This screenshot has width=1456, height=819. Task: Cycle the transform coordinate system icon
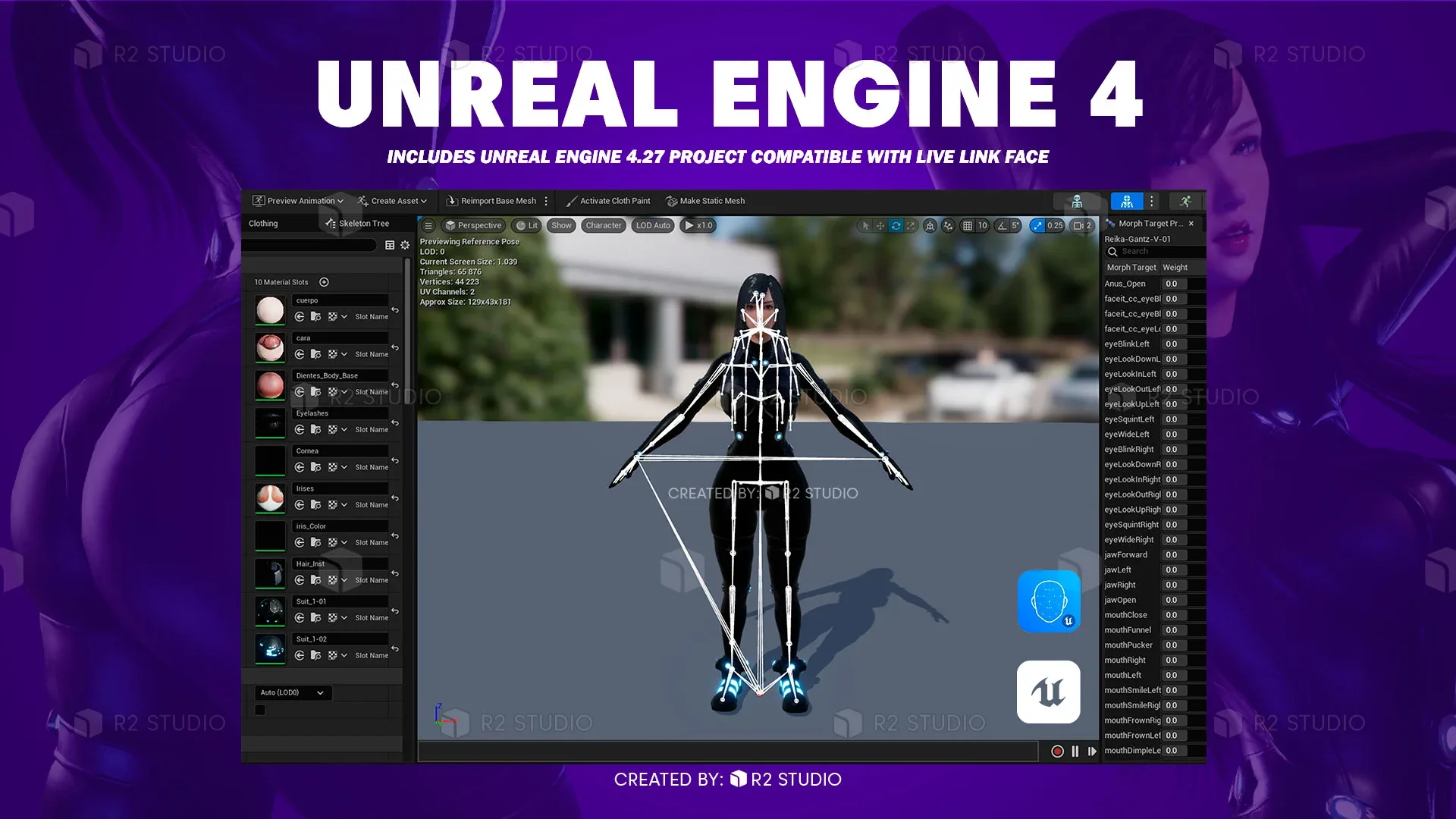pyautogui.click(x=930, y=225)
